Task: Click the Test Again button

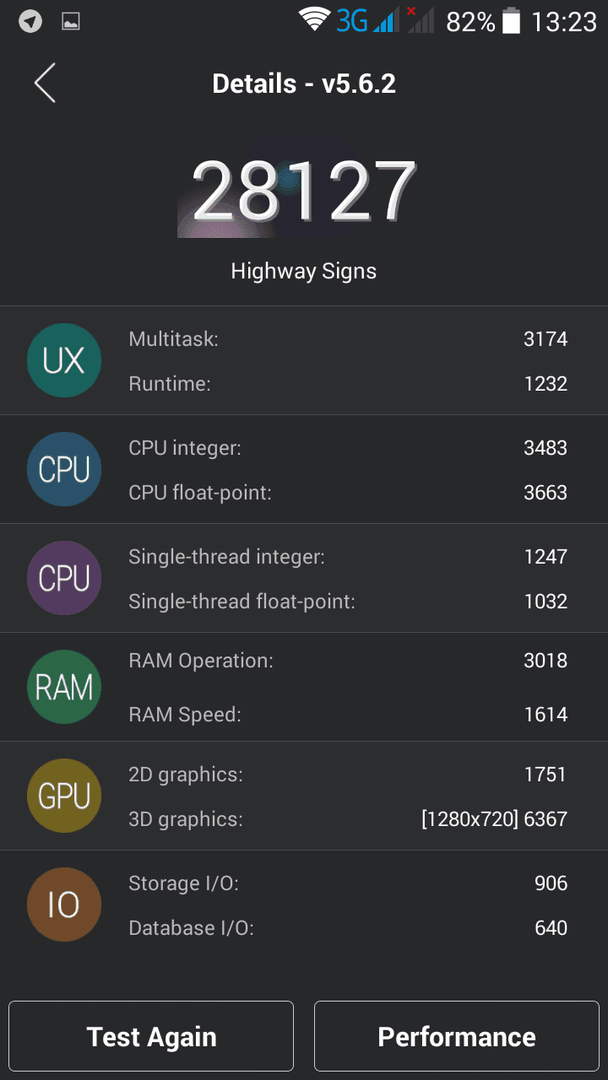Action: tap(151, 1036)
